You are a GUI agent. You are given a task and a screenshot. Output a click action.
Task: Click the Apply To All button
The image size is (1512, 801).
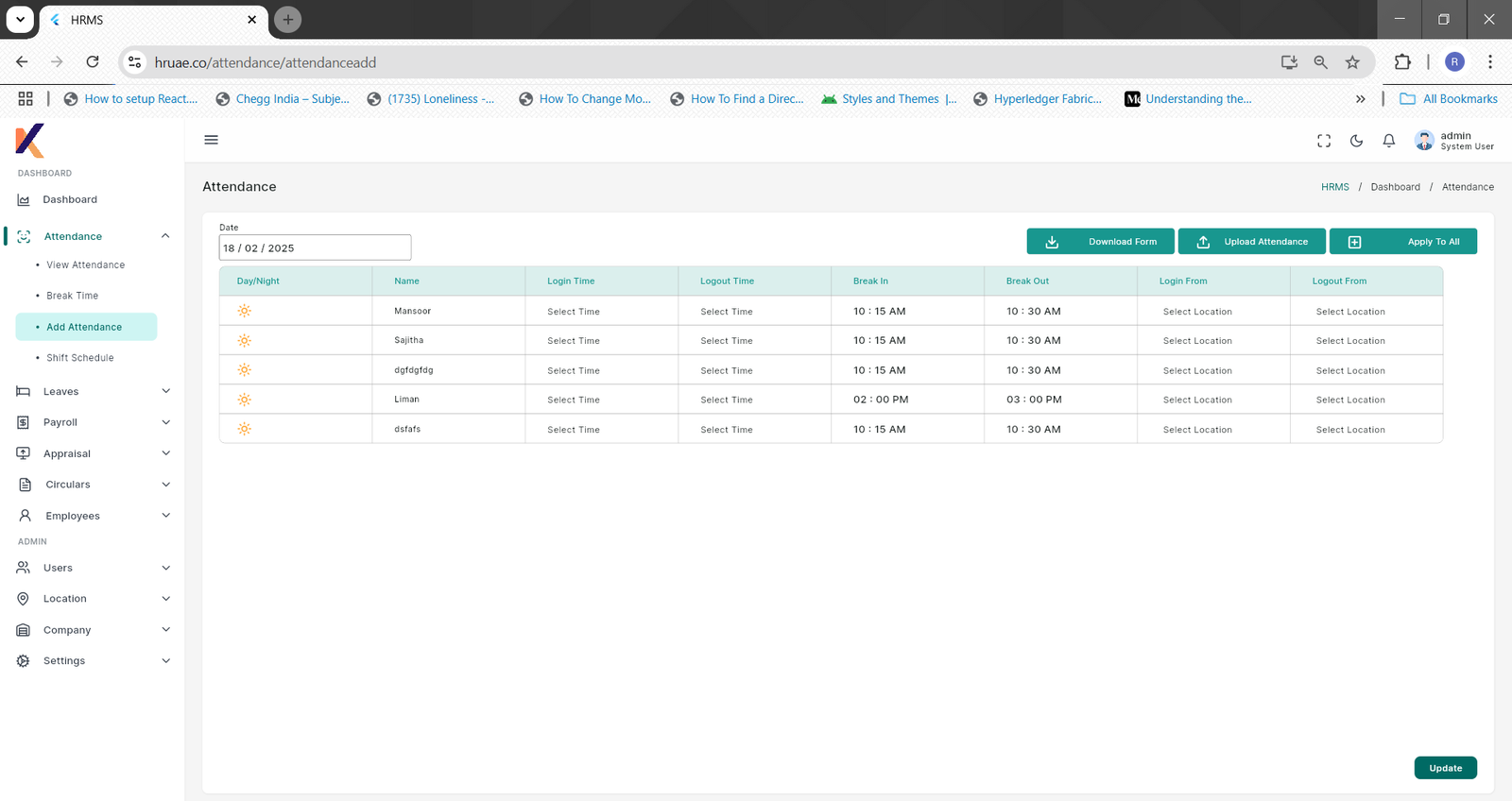point(1402,242)
